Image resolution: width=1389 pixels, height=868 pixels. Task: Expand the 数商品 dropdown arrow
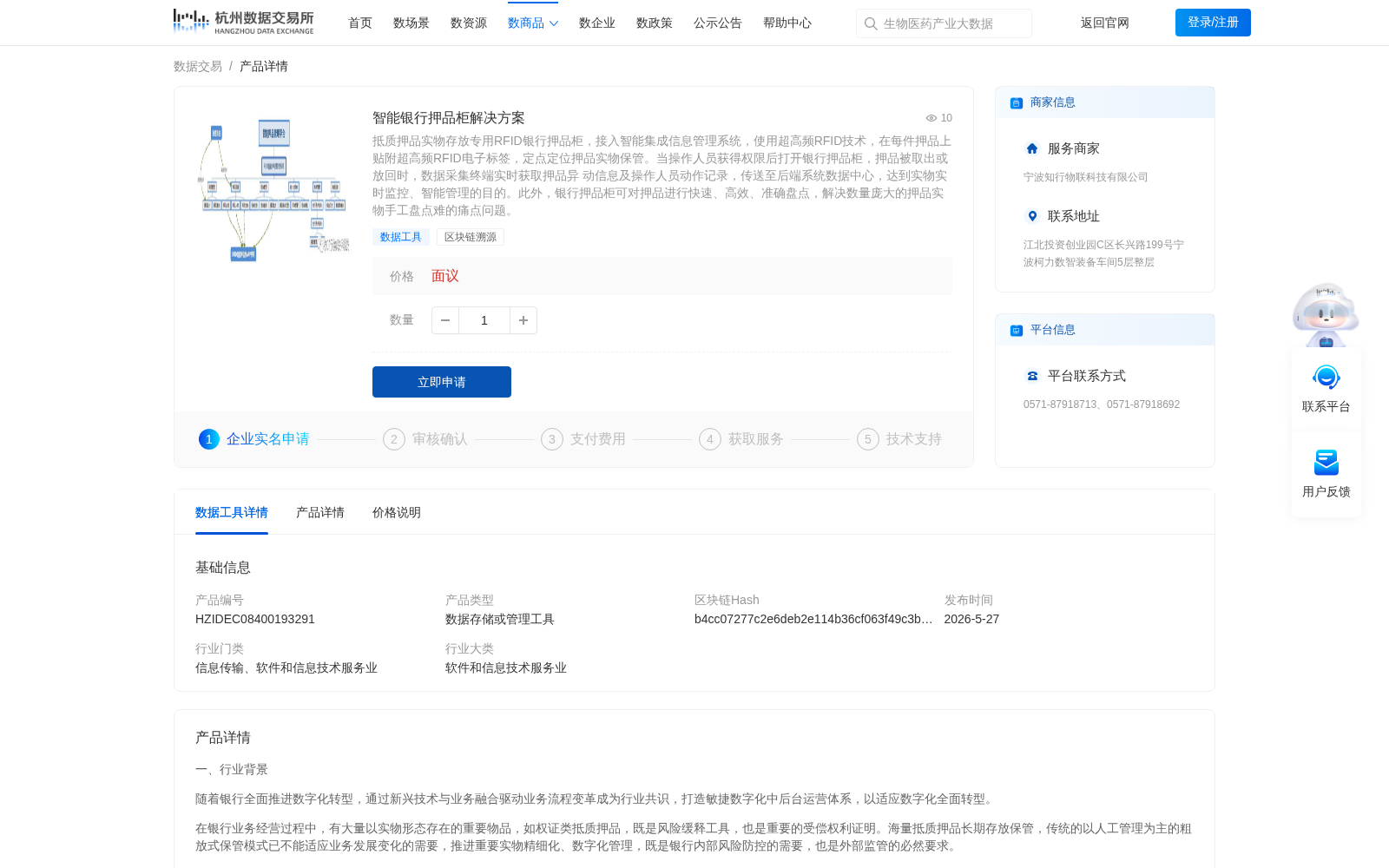coord(554,23)
